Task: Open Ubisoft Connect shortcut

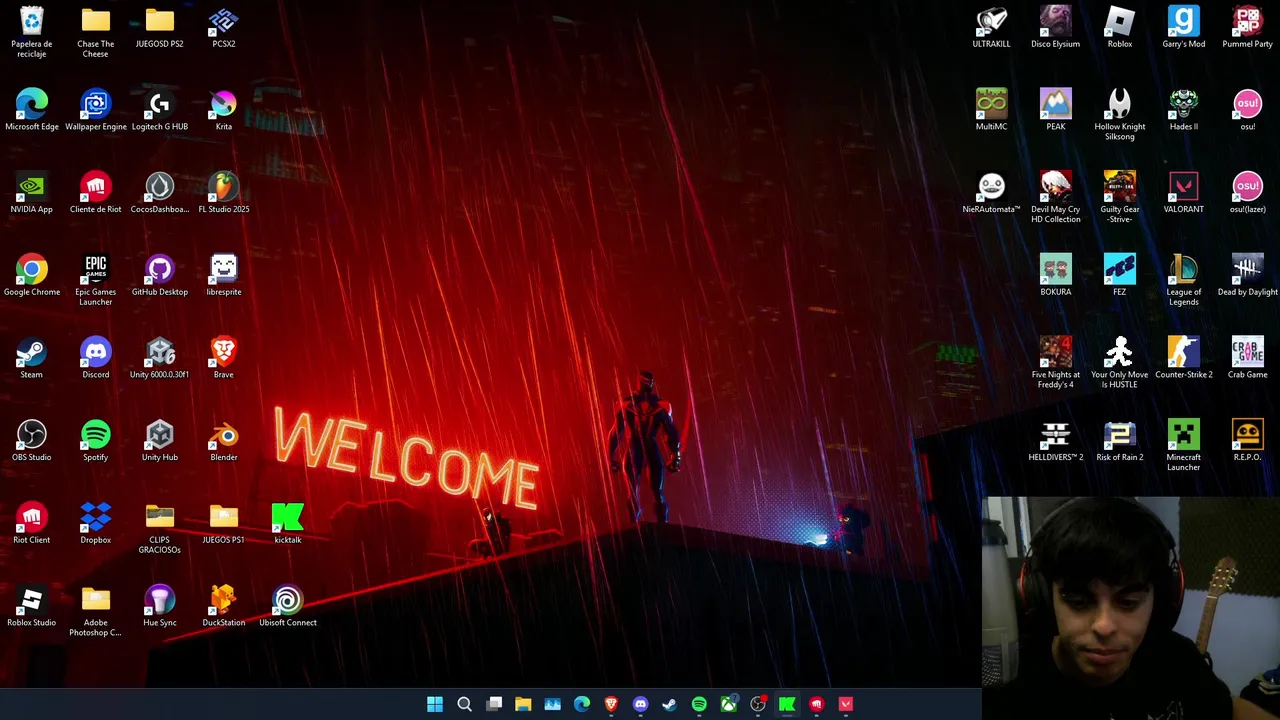Action: click(288, 607)
